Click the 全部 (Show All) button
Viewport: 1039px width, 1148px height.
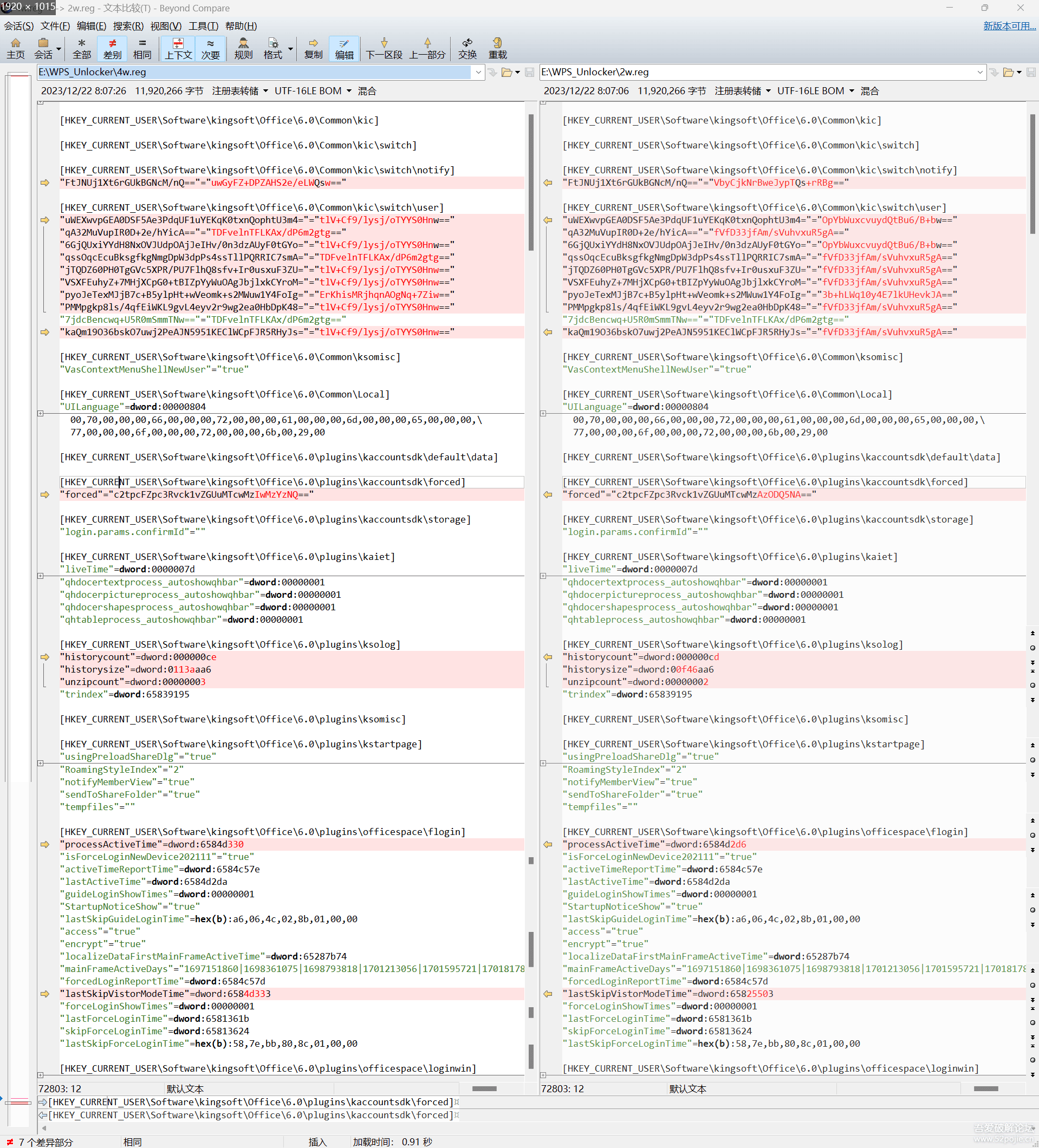coord(81,48)
